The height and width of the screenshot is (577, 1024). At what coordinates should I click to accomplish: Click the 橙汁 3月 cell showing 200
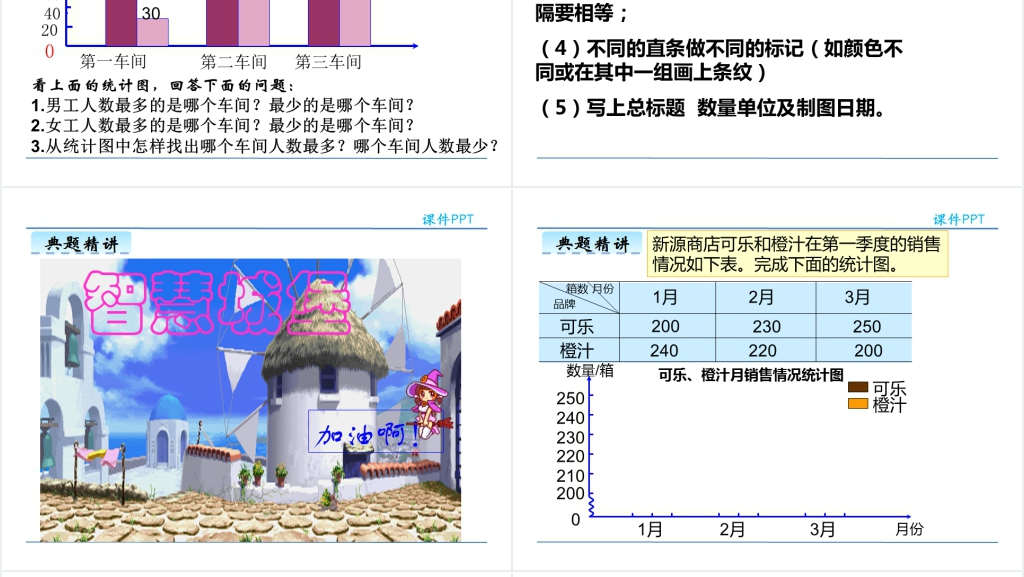point(863,350)
